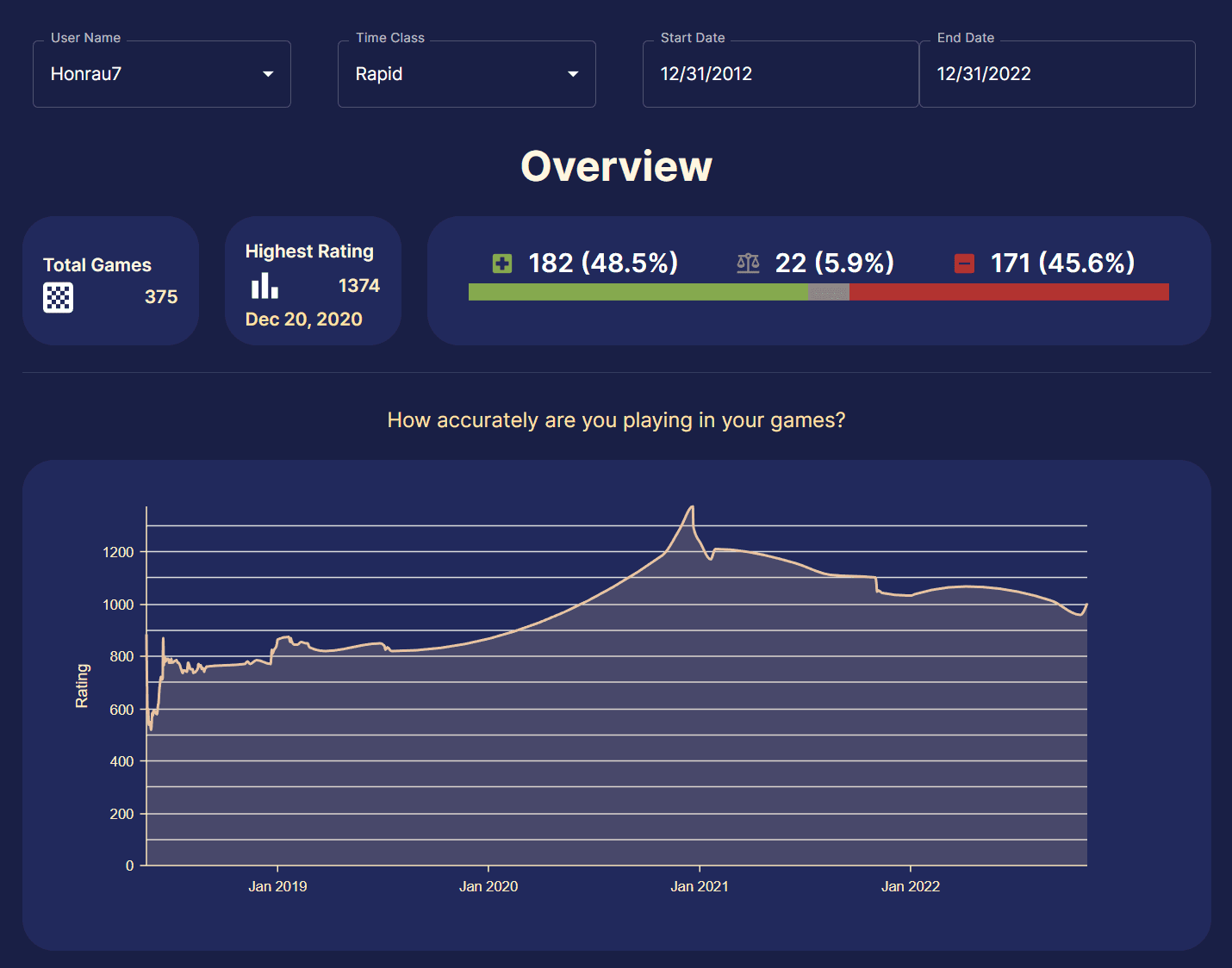Click the red losses bar segment

pyautogui.click(x=1008, y=292)
